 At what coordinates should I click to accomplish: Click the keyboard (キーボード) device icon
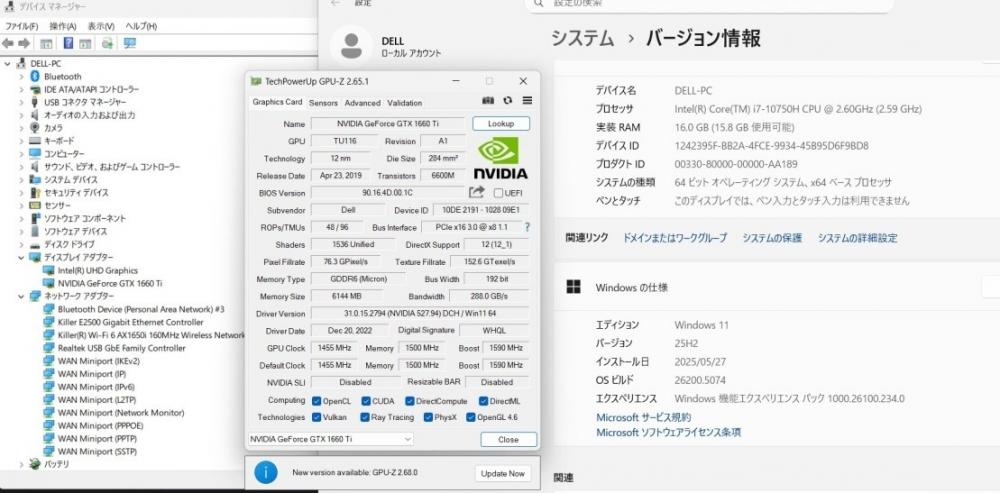pos(35,140)
